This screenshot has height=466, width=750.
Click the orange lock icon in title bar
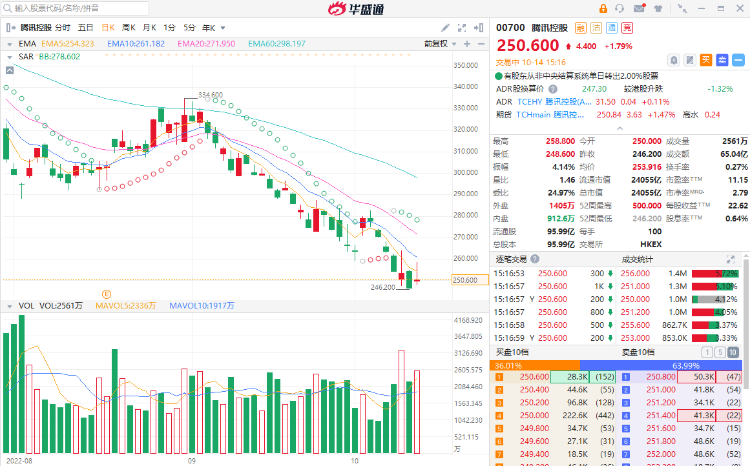(603, 9)
